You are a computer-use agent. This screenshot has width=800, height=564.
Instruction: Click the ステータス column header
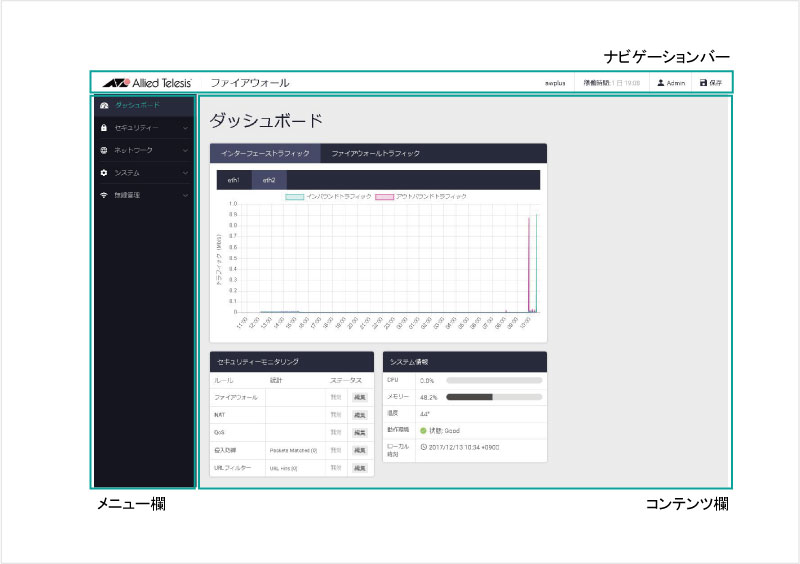coord(346,380)
